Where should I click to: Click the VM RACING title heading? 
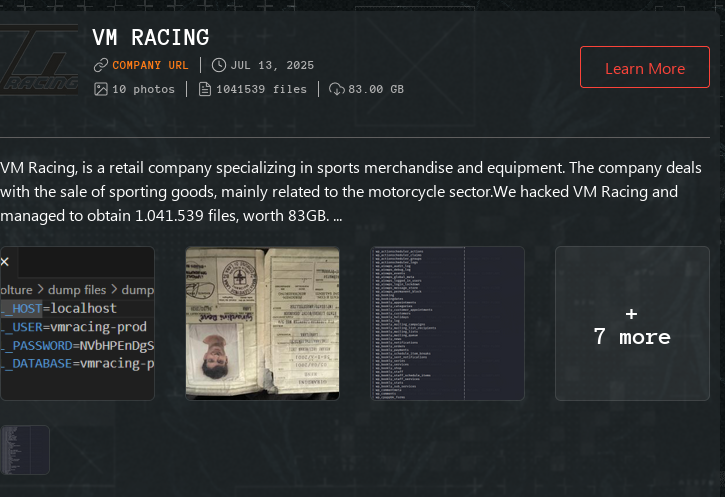coord(151,37)
